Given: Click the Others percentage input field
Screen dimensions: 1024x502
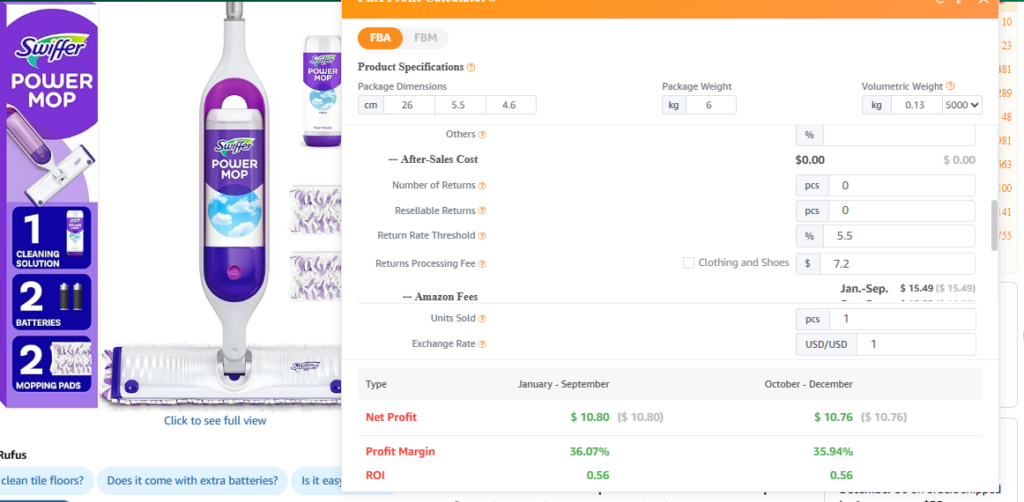Looking at the screenshot, I should point(899,134).
